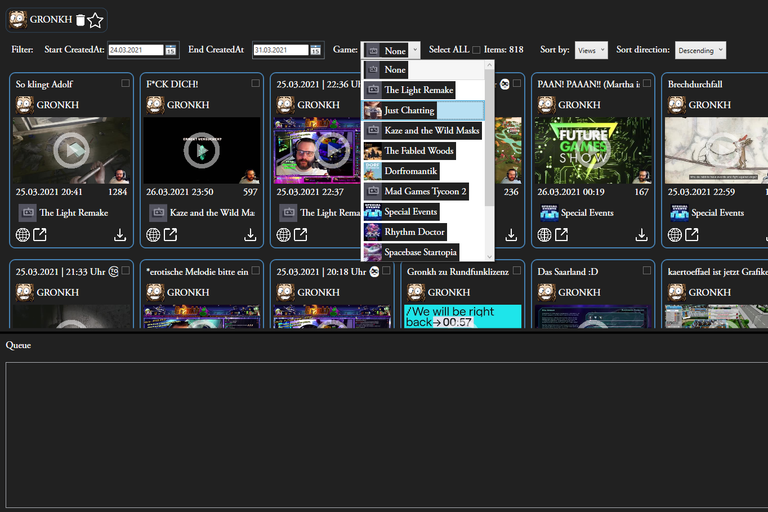Open calendar picker for End CreatedAt
This screenshot has width=768, height=512.
315,50
